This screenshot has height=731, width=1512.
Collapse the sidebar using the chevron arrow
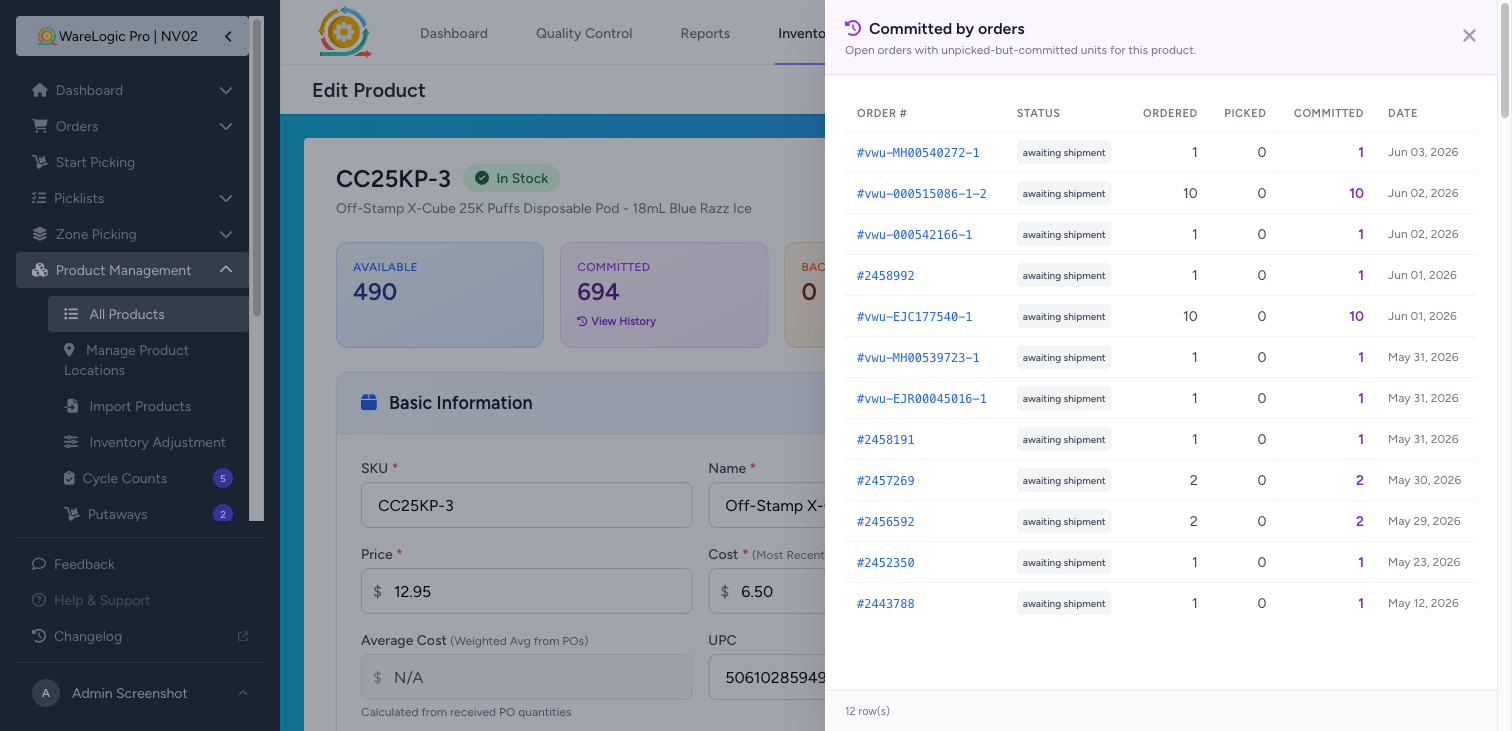pos(228,36)
